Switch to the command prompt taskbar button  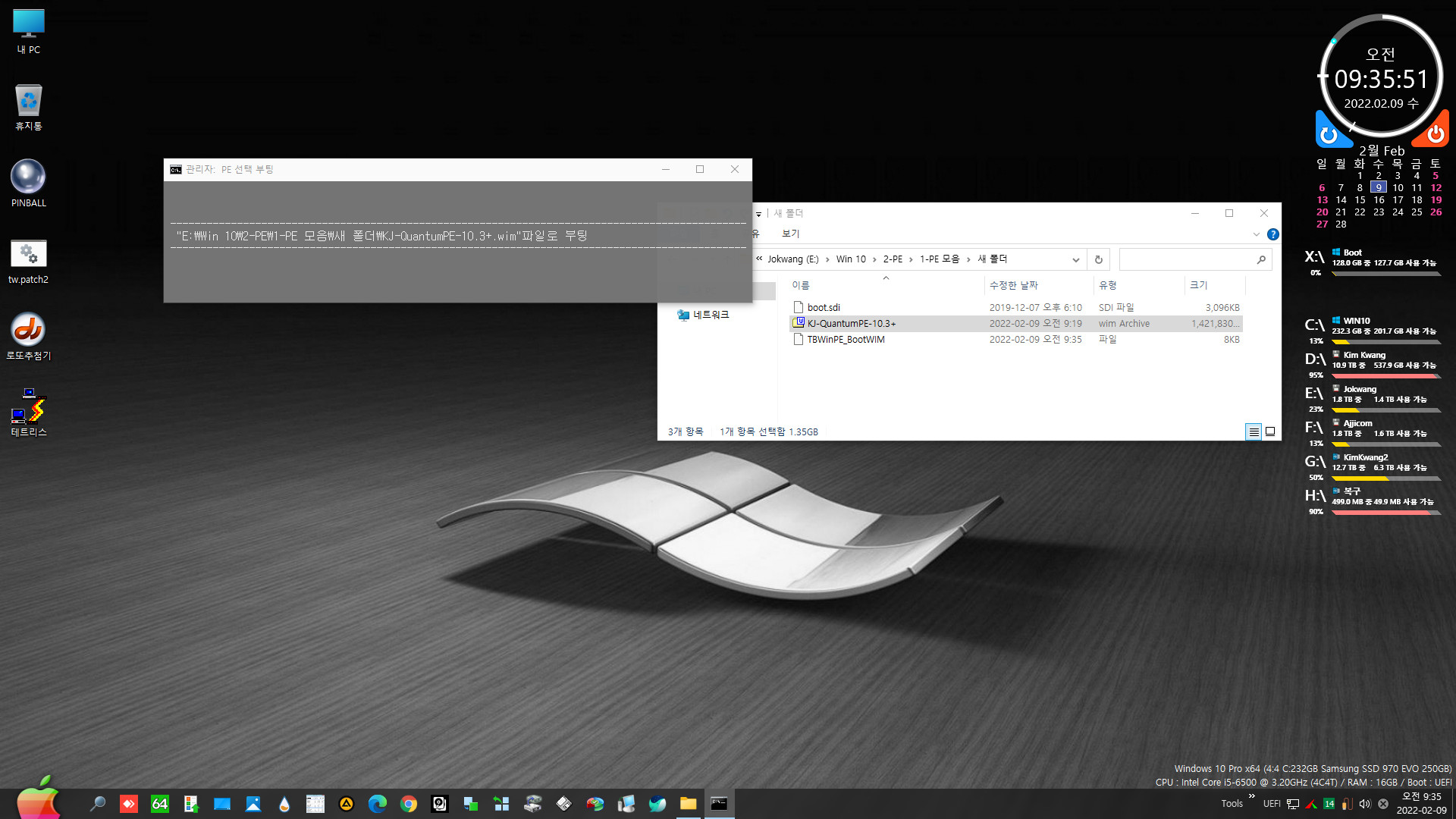point(719,804)
